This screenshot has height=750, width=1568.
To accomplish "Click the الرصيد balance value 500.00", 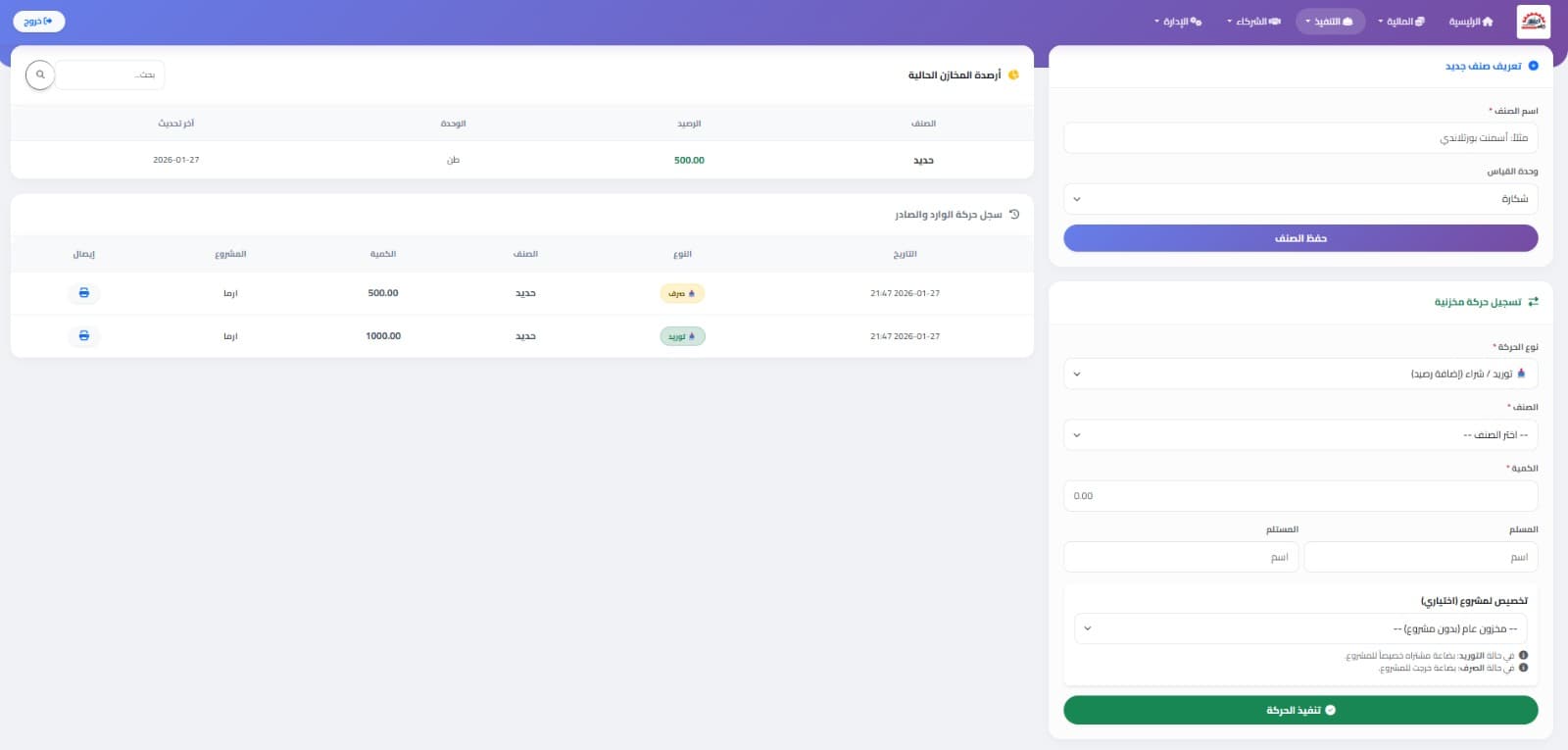I will click(689, 160).
